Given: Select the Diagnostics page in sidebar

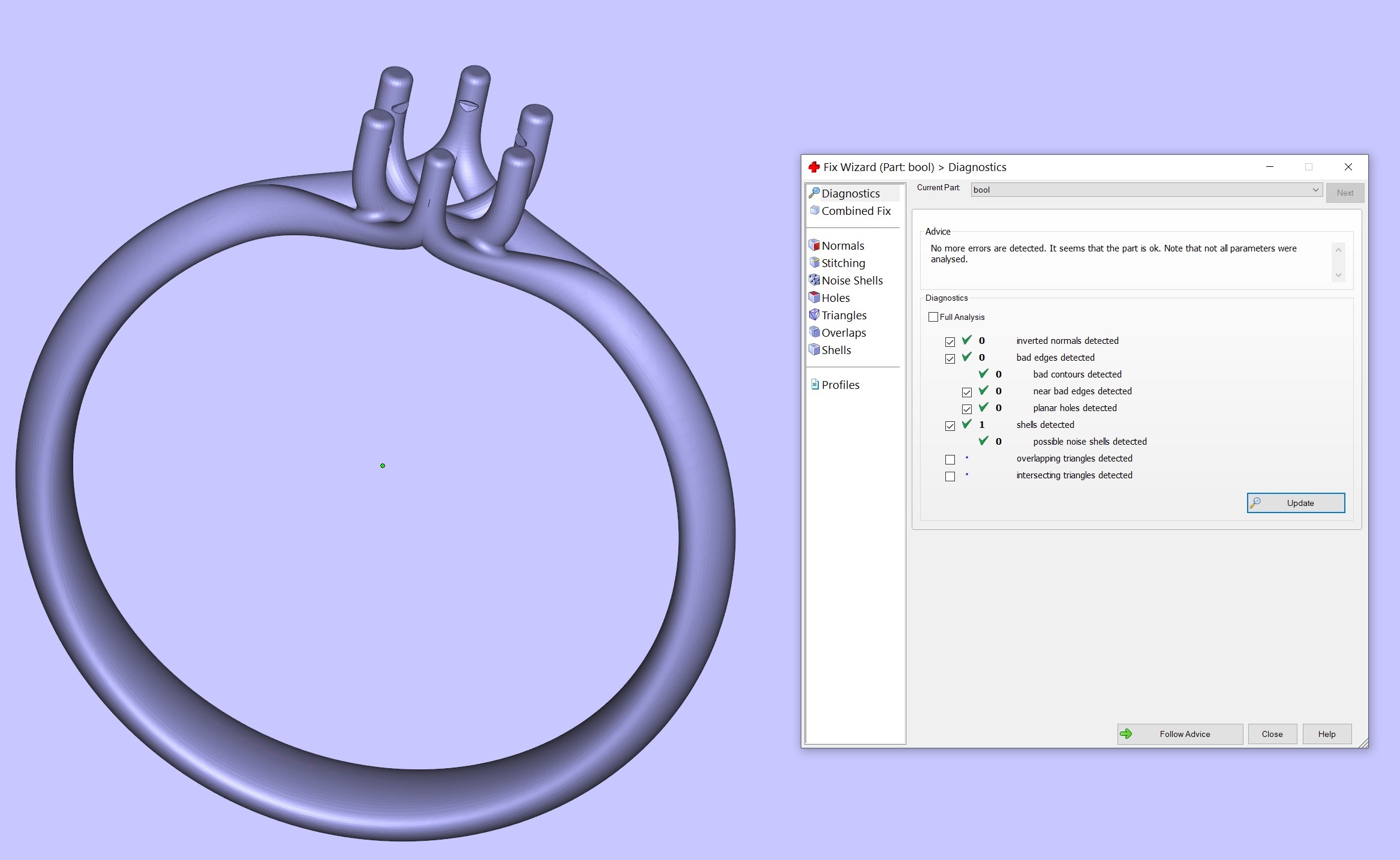Looking at the screenshot, I should (850, 193).
